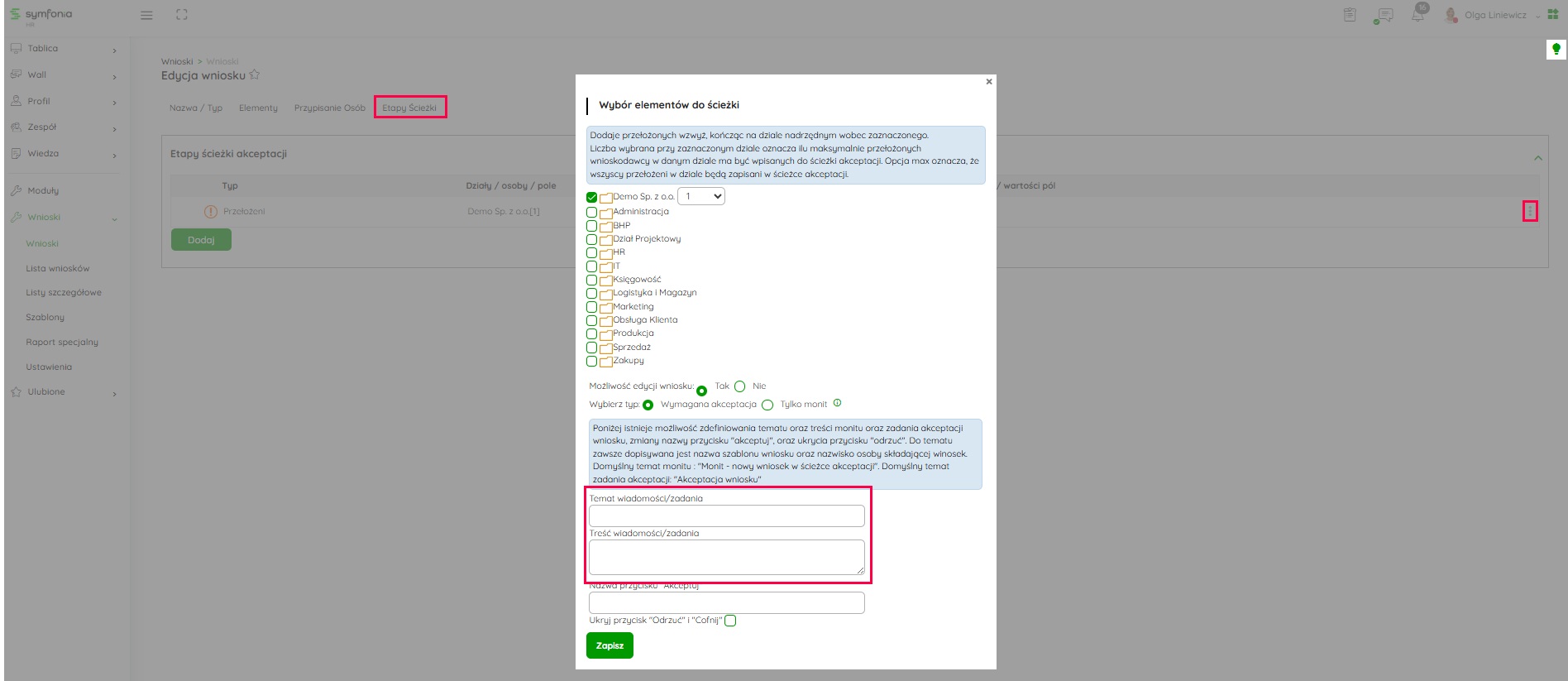
Task: Toggle fullscreen mode icon
Action: coord(182,15)
